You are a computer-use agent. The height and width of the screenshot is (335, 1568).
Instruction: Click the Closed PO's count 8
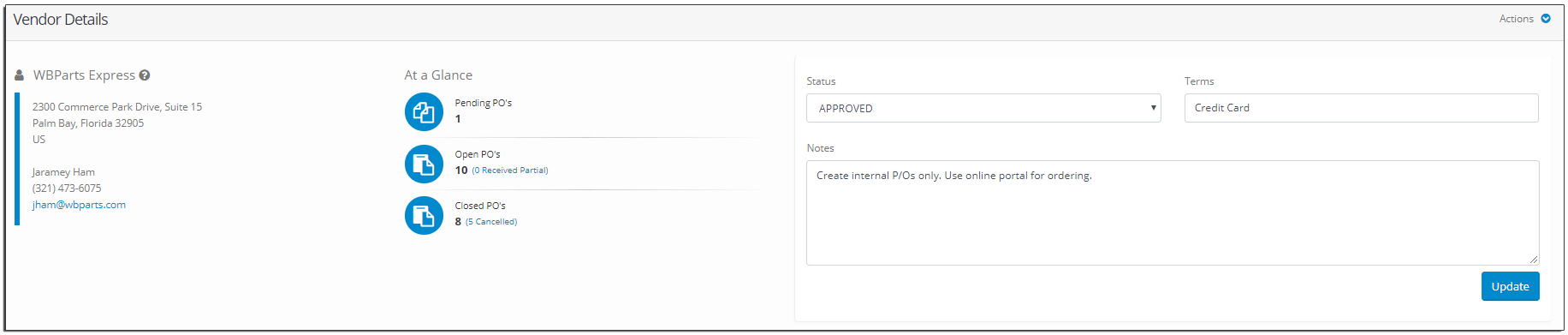click(458, 222)
